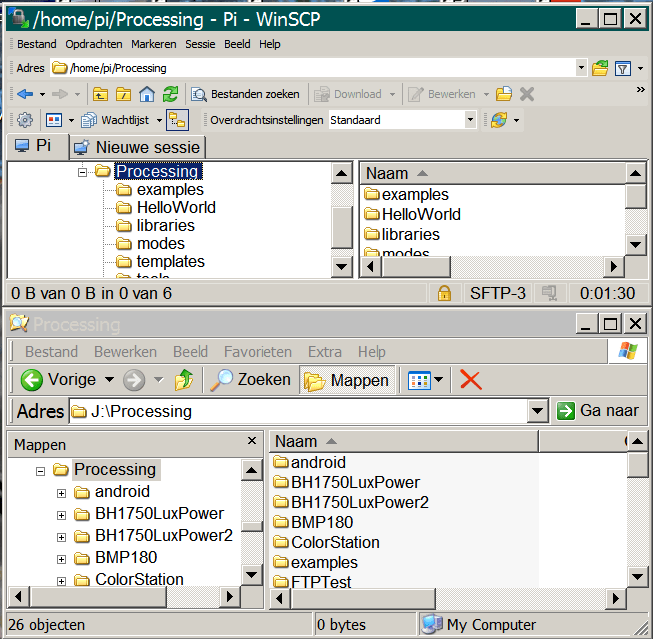The height and width of the screenshot is (639, 653).
Task: Go to parent directory folder icon in WinSCP
Action: click(x=100, y=95)
